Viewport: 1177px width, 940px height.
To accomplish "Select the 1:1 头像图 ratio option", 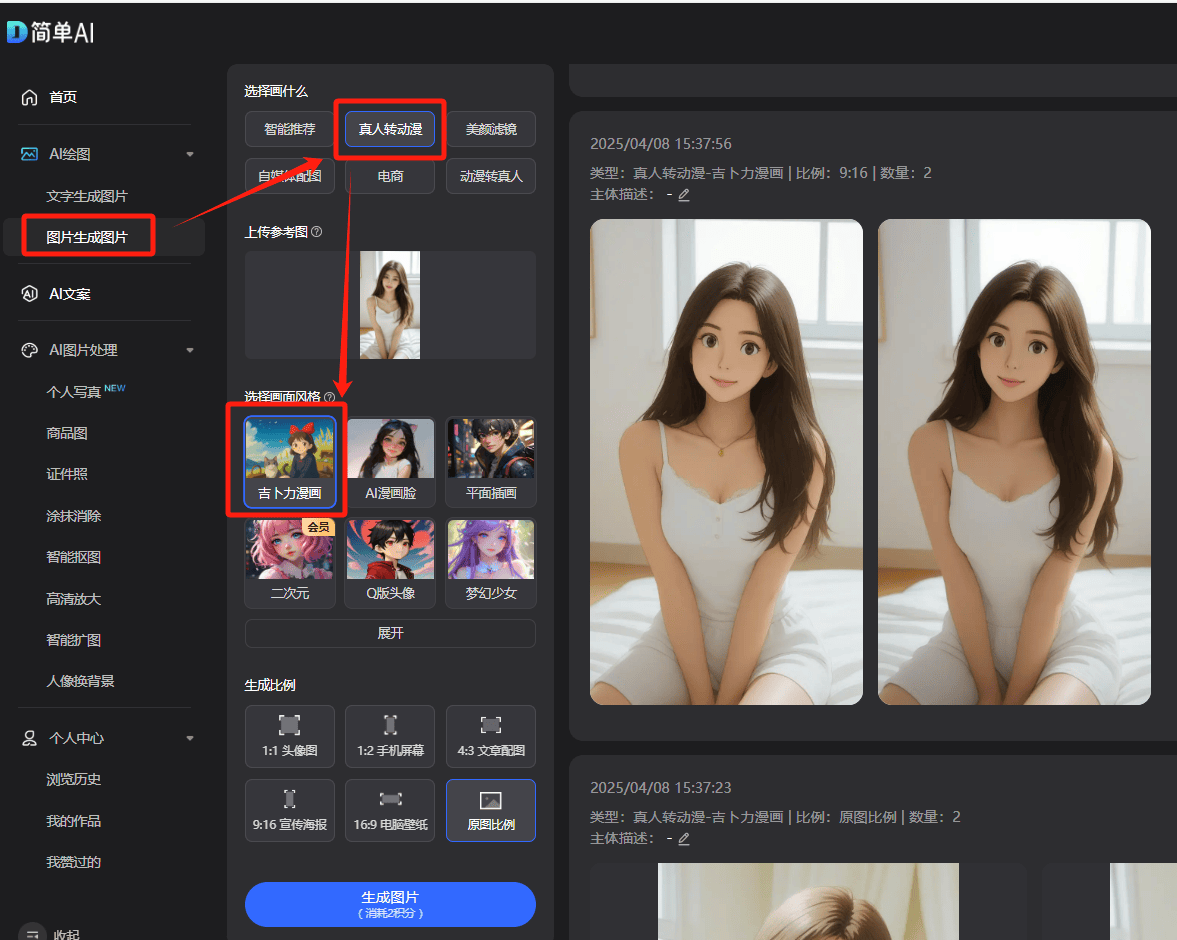I will (289, 736).
